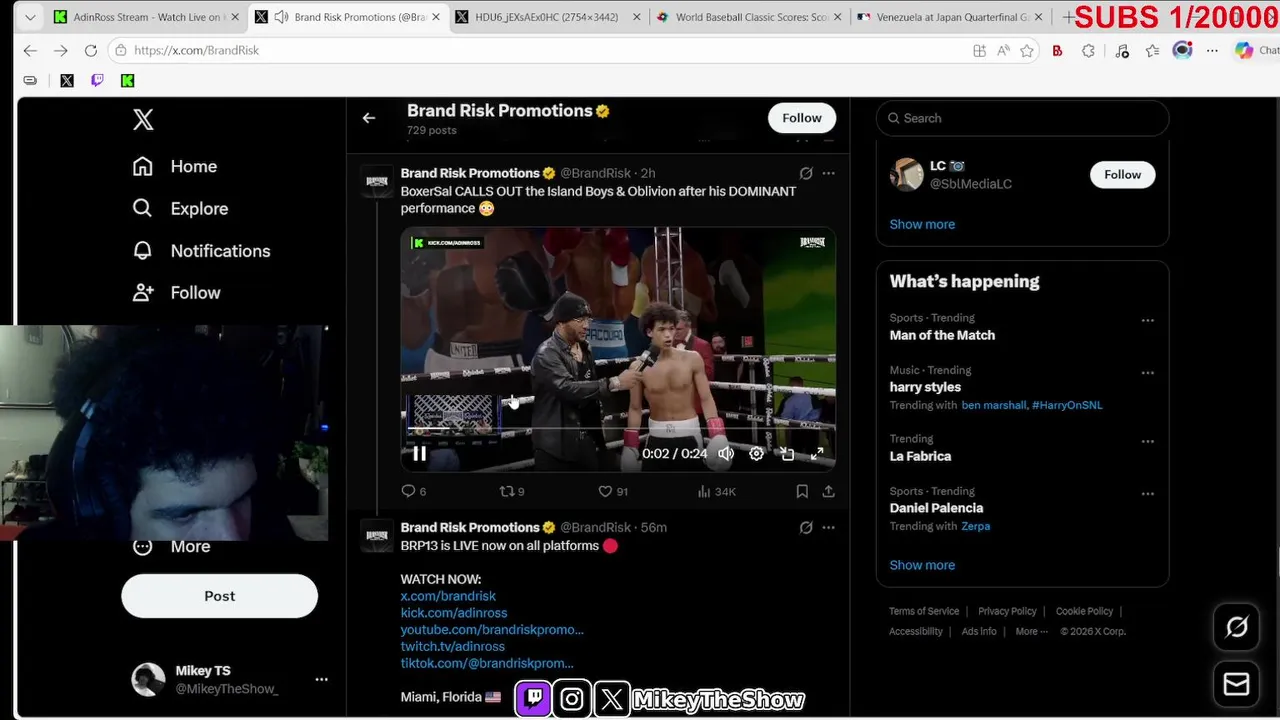Image resolution: width=1280 pixels, height=720 pixels.
Task: Open youtube.com/brandriskpromo link
Action: pyautogui.click(x=492, y=630)
